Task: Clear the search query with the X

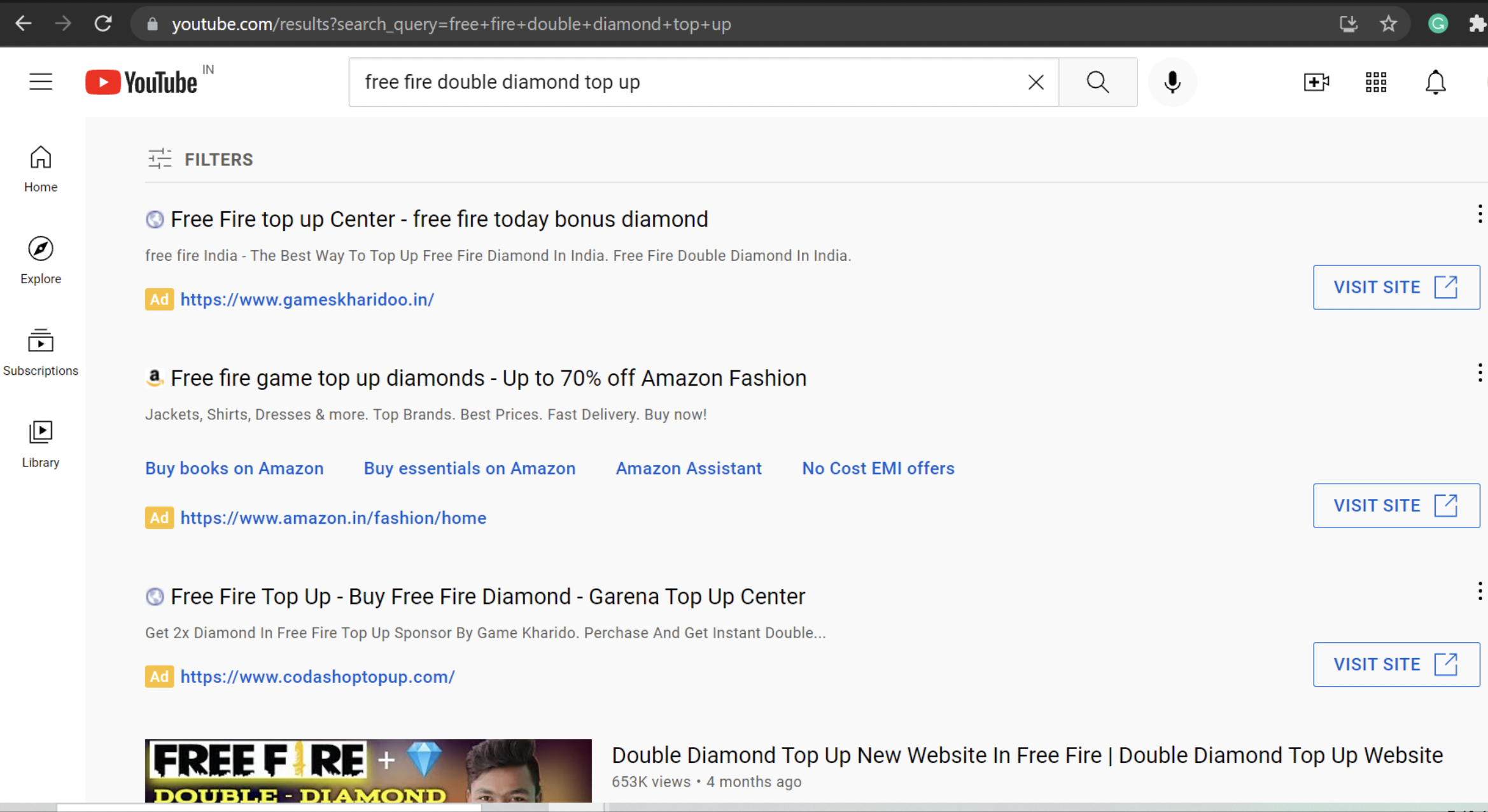Action: pyautogui.click(x=1035, y=81)
